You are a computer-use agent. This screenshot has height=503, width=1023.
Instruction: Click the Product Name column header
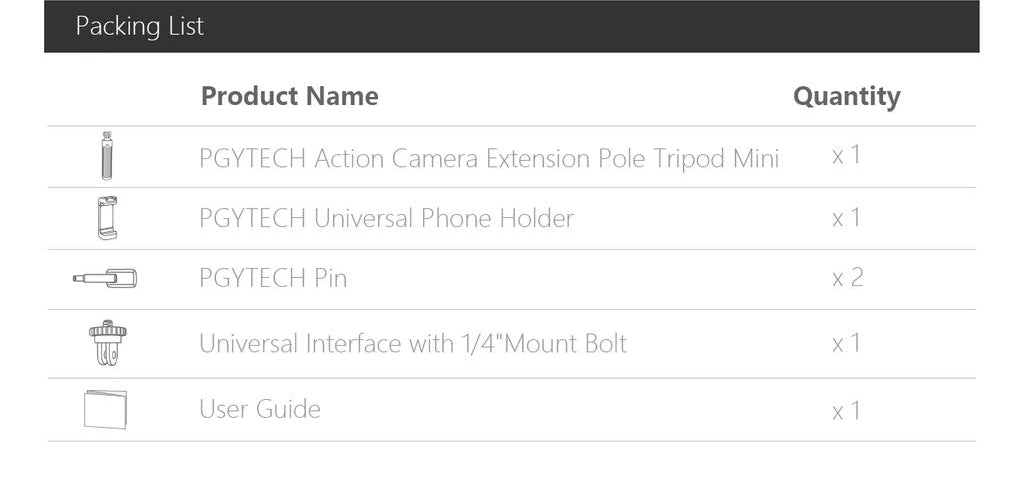pyautogui.click(x=290, y=96)
